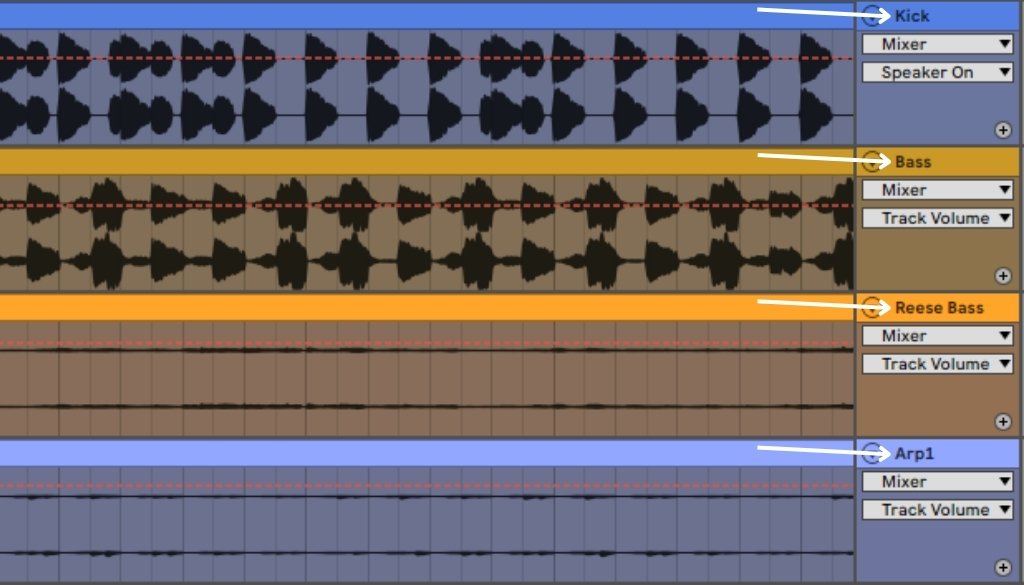The image size is (1024, 585).
Task: Collapse the Bass track with its fold button
Action: pos(872,161)
